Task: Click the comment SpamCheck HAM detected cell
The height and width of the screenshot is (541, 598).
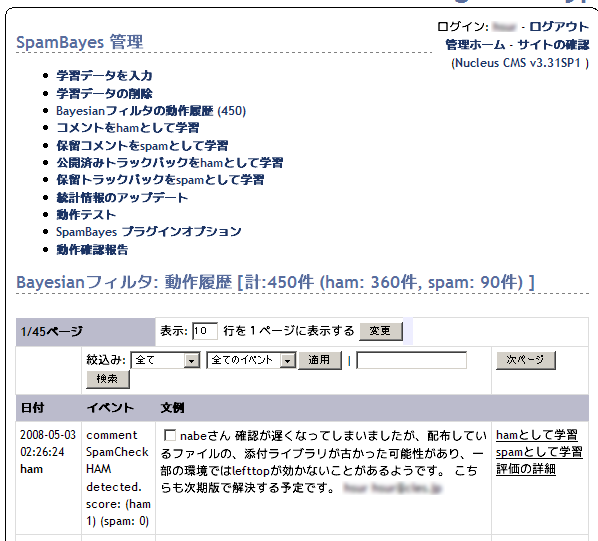Action: point(118,478)
